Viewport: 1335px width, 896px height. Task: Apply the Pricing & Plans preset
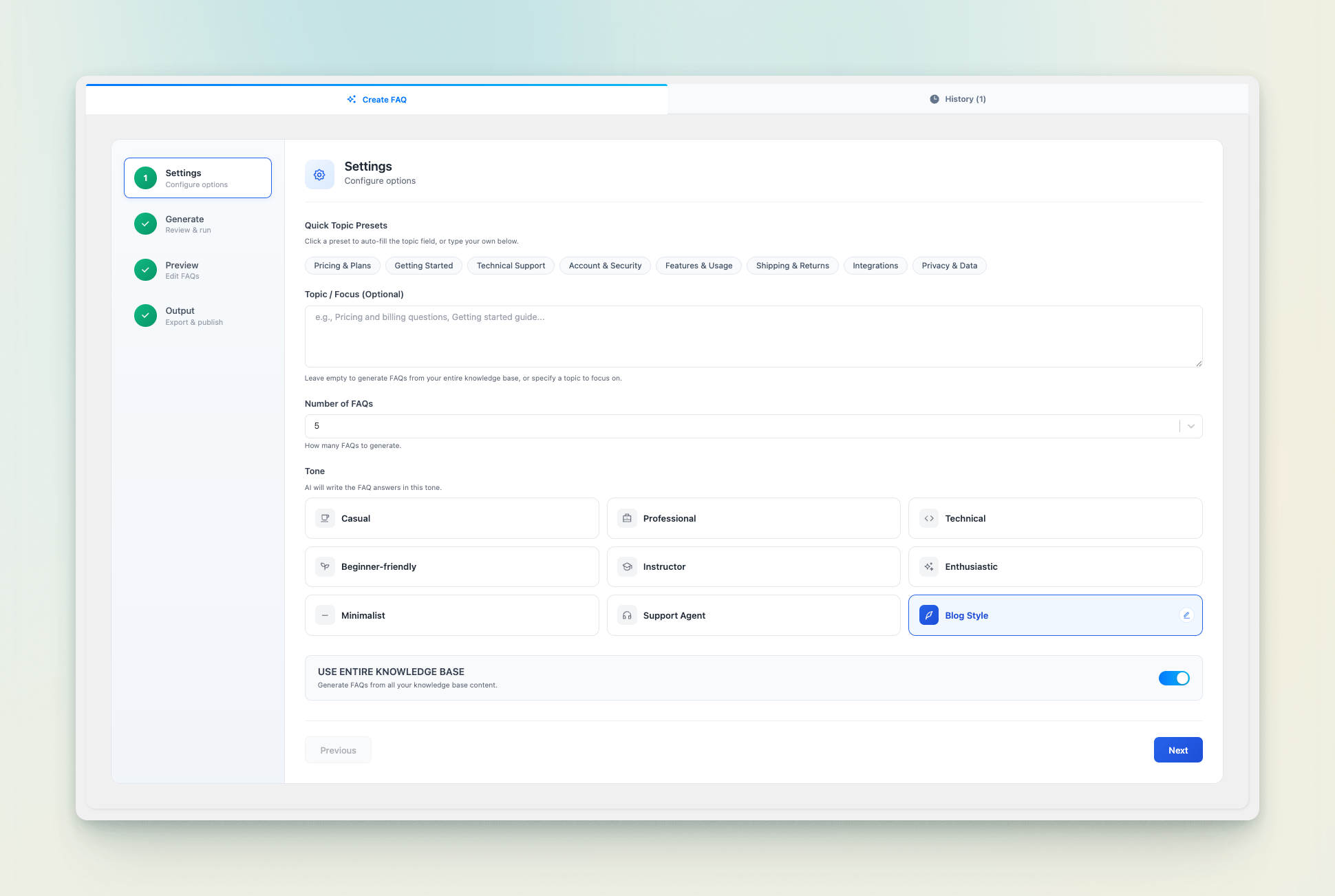[342, 266]
